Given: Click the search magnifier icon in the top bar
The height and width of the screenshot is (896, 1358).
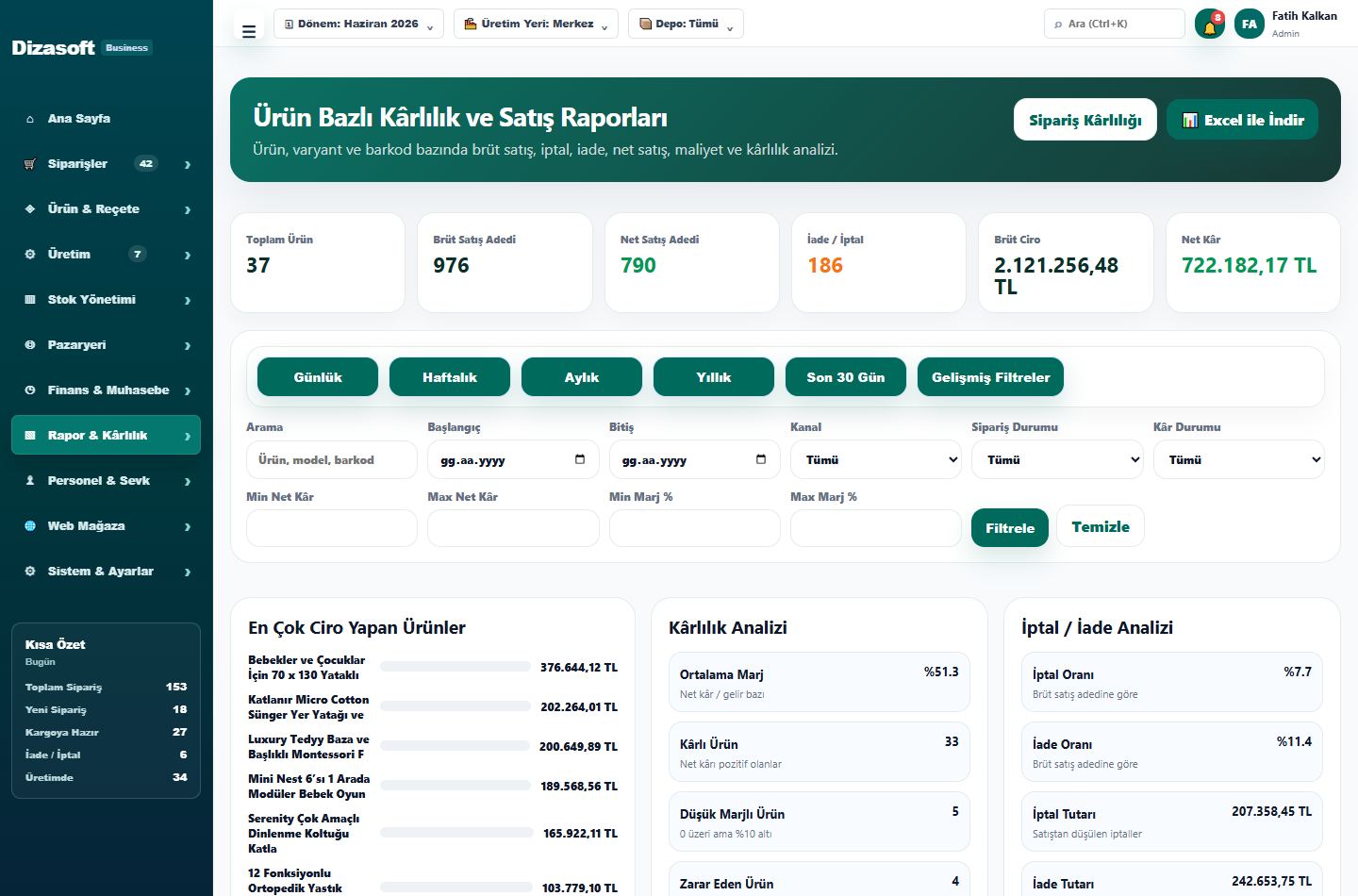Looking at the screenshot, I should pos(1058,25).
